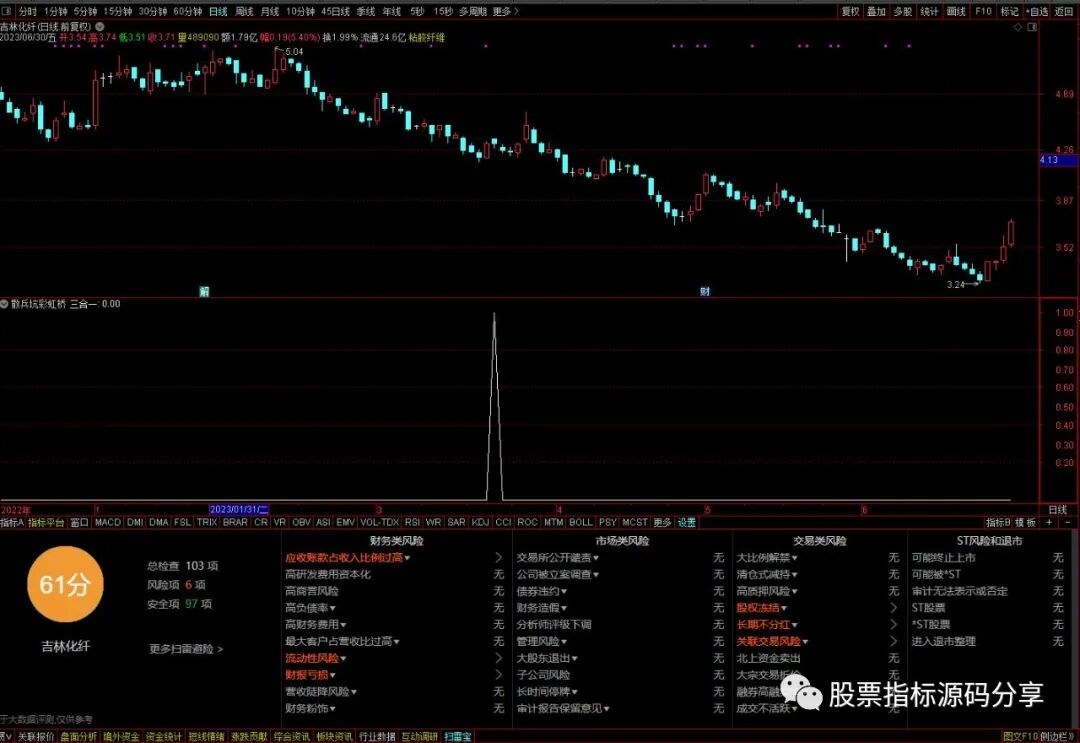Open 指标平台 tab
1080x743 pixels.
[46, 523]
